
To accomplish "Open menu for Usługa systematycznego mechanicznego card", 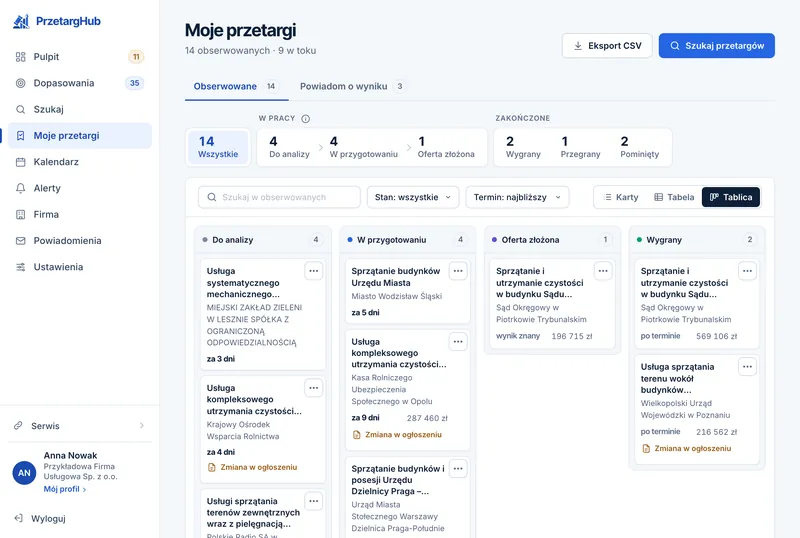I will (x=314, y=271).
